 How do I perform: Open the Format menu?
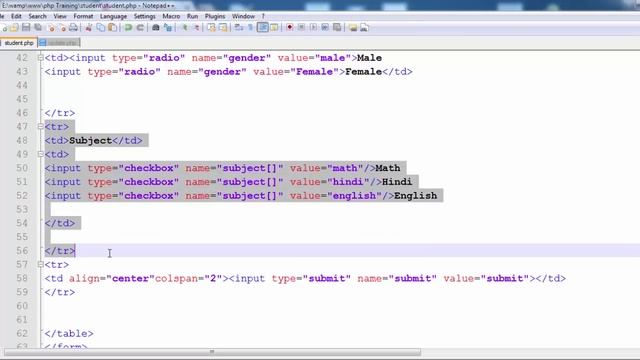(83, 16)
